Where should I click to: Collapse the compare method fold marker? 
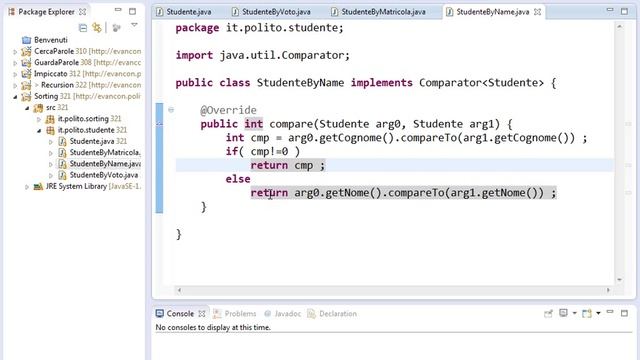point(171,110)
